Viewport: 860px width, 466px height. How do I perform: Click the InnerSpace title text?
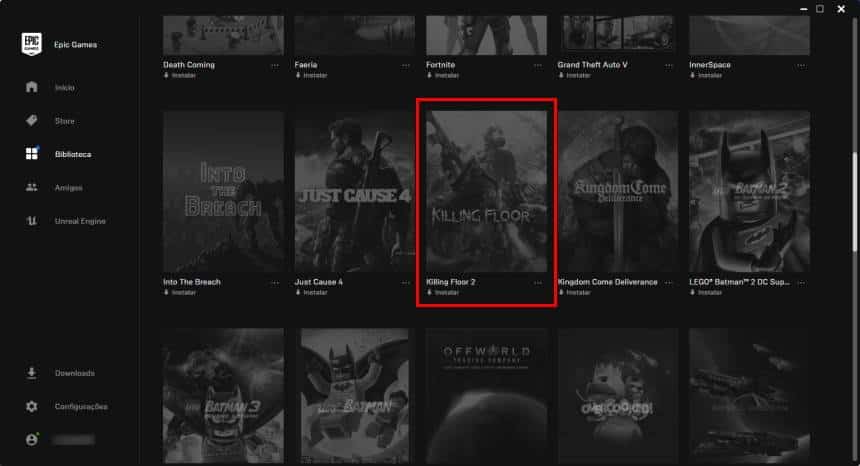pos(710,65)
